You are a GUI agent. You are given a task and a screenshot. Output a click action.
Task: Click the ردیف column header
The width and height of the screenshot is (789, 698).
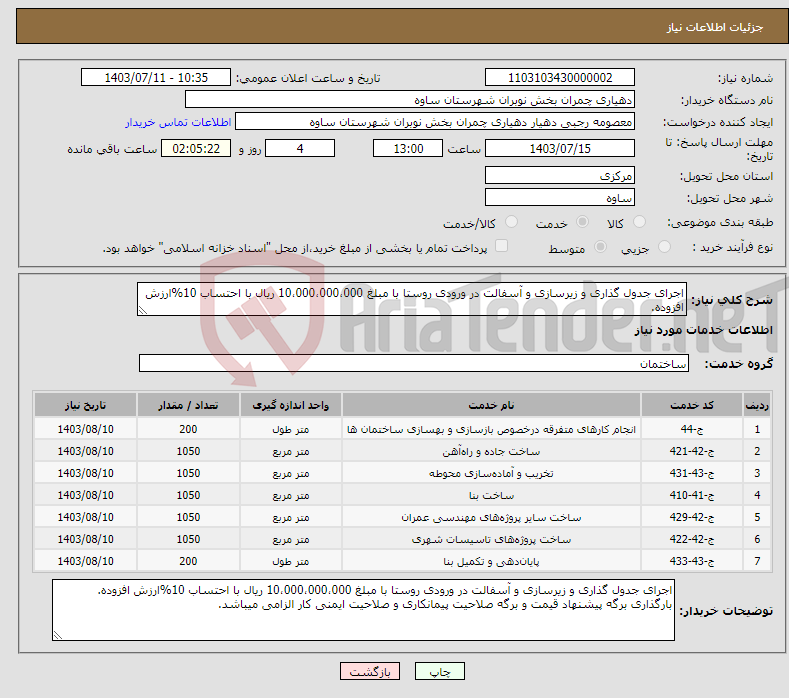(757, 405)
